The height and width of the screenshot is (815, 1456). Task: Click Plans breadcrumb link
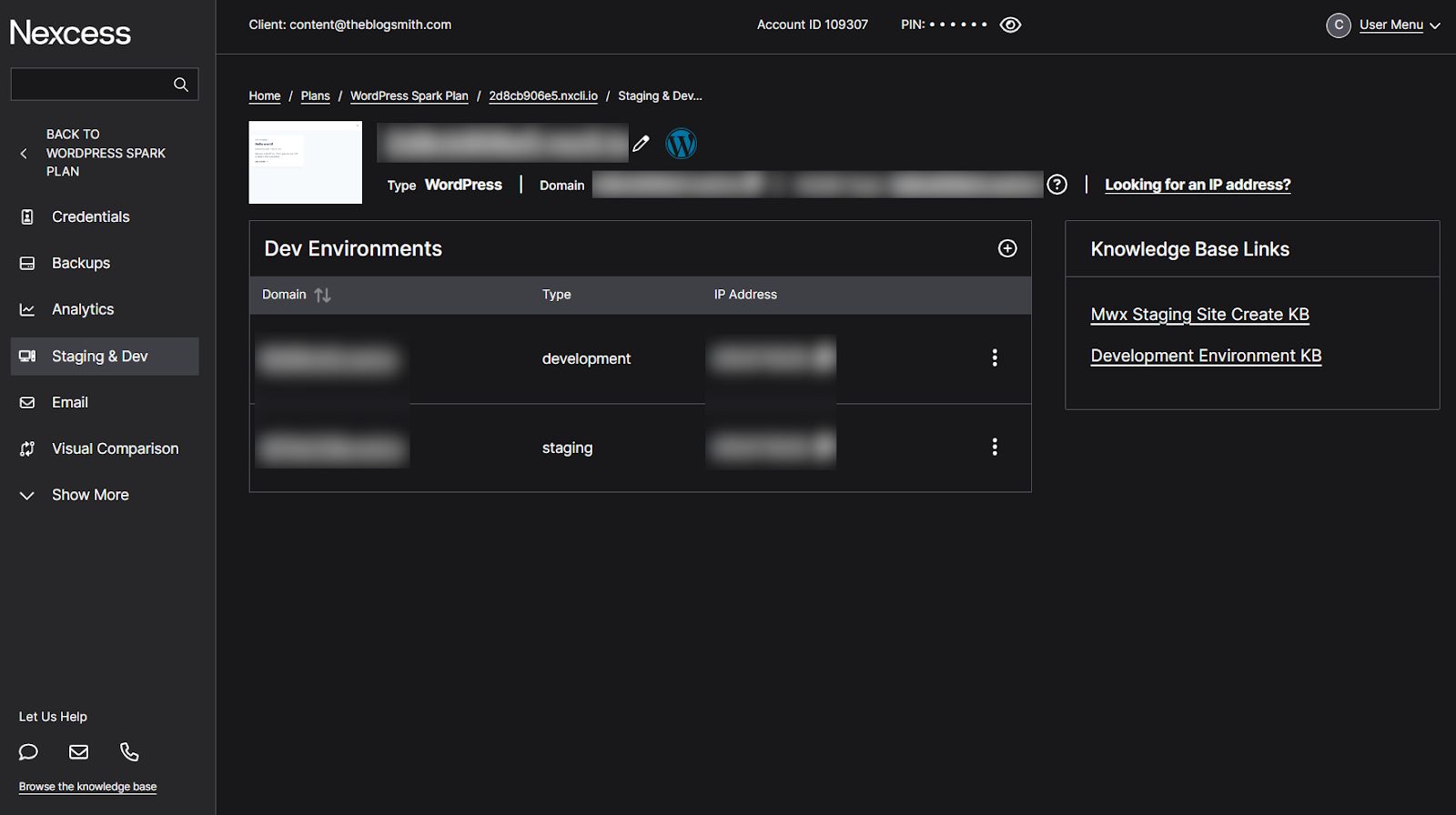click(x=316, y=96)
